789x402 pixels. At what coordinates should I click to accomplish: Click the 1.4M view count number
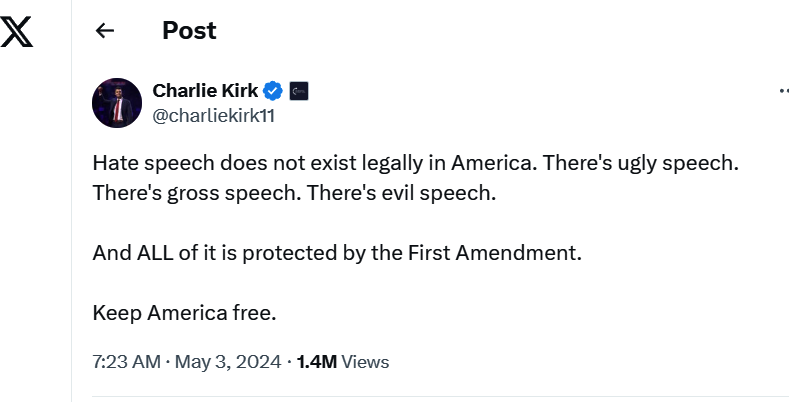pos(316,361)
